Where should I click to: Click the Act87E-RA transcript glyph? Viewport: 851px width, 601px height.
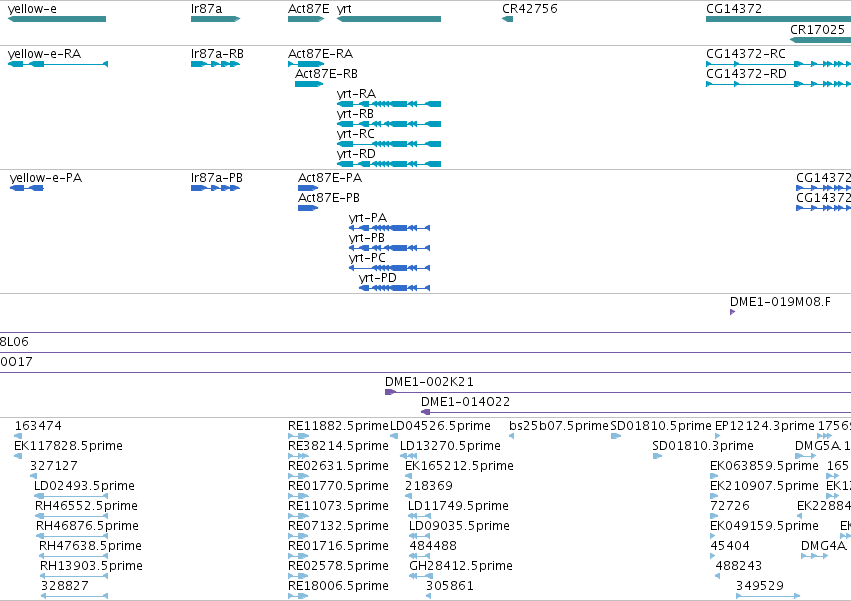point(306,64)
